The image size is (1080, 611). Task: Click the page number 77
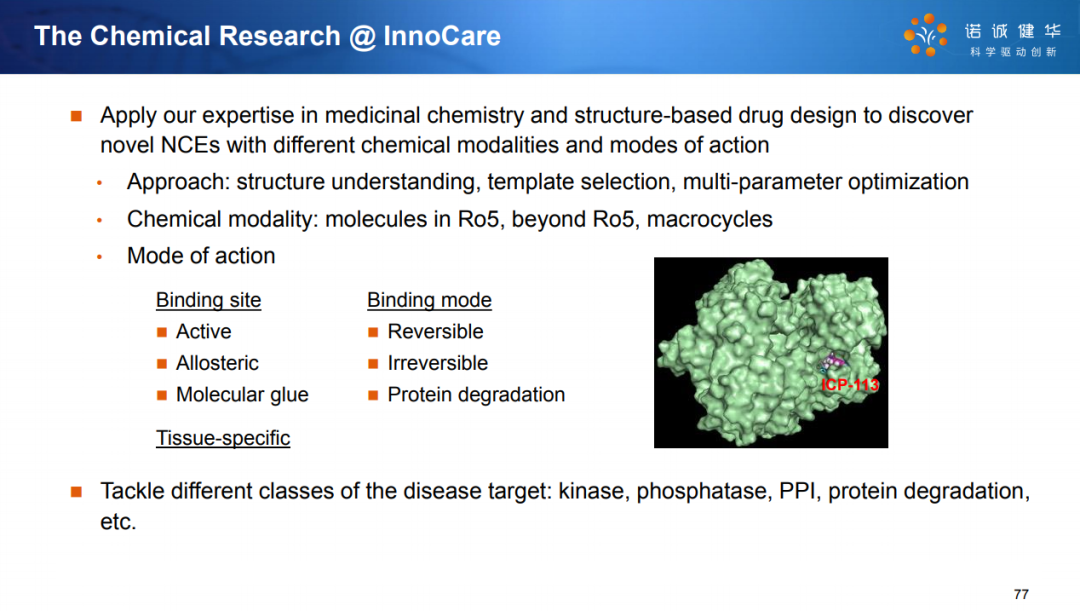click(1021, 594)
